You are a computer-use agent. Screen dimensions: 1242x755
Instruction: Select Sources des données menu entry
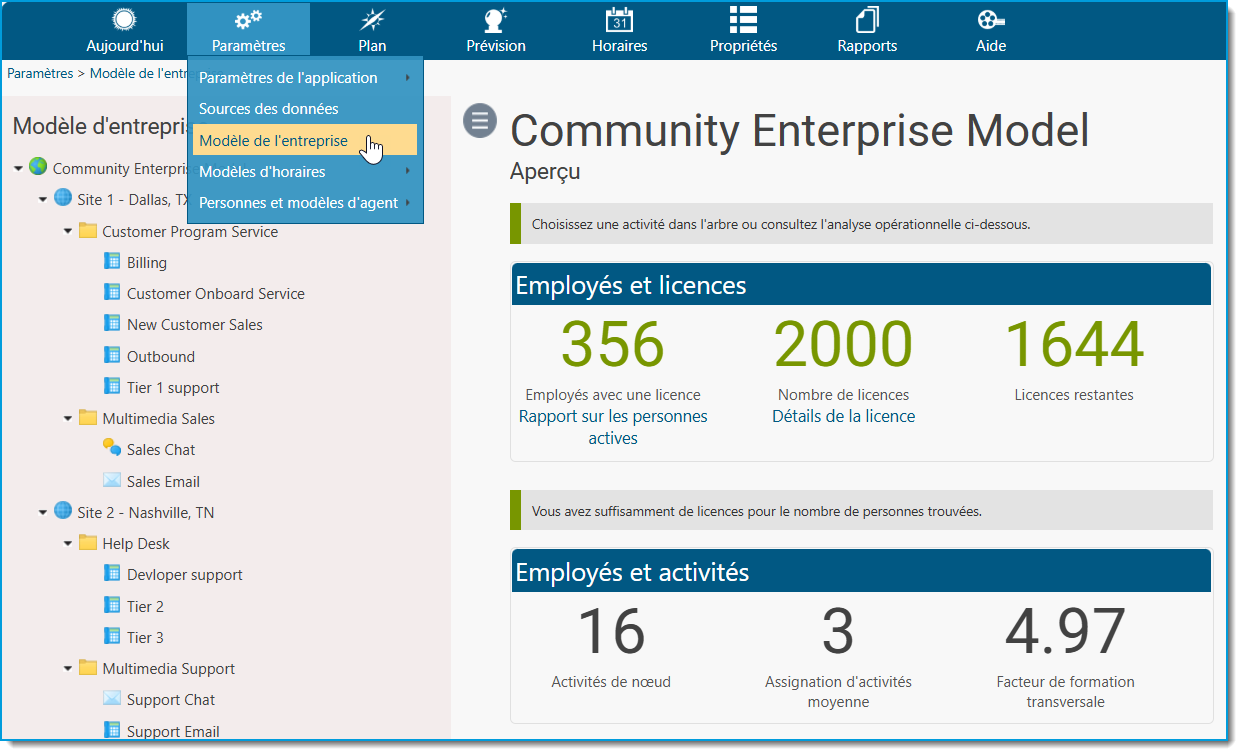tap(305, 109)
